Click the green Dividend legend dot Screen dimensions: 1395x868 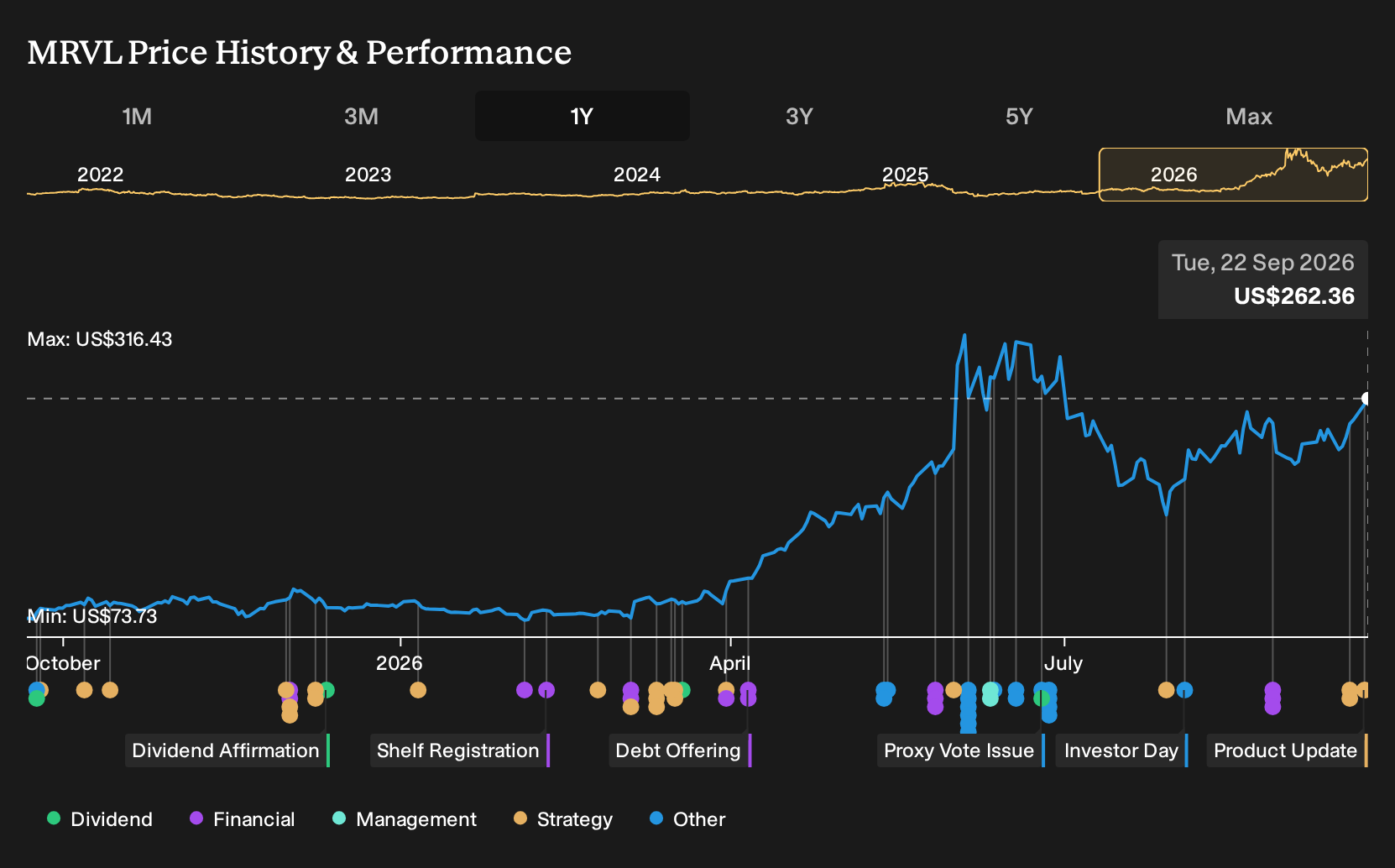click(x=54, y=818)
